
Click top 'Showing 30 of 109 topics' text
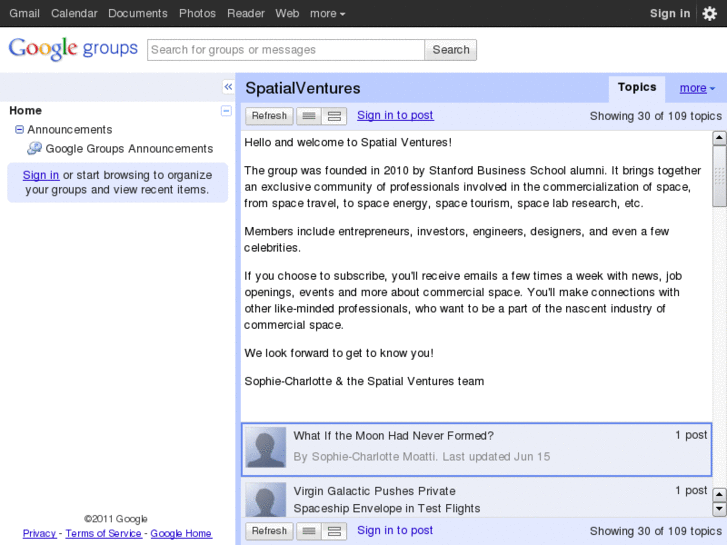[656, 116]
